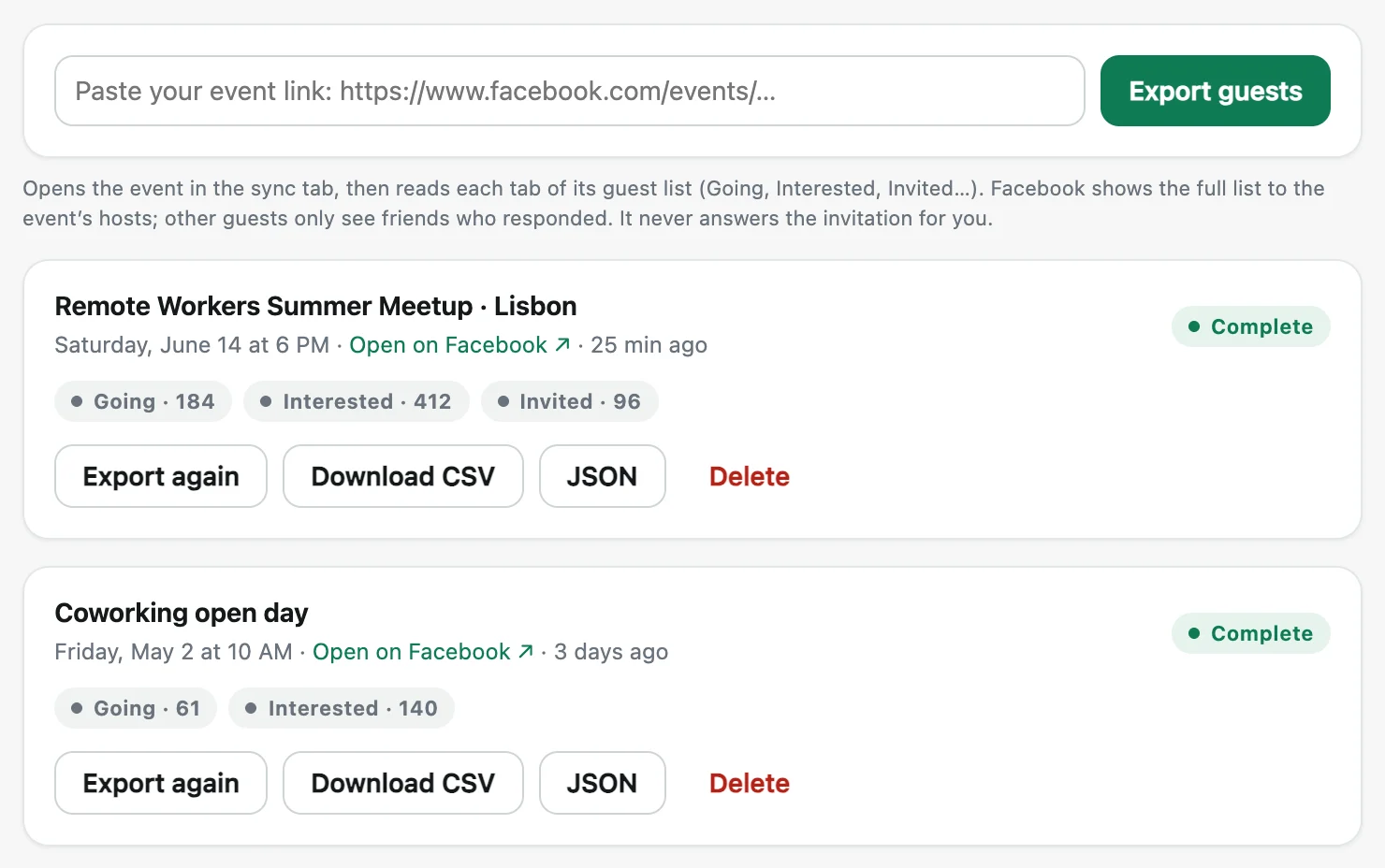This screenshot has width=1385, height=868.
Task: Click the Complete badge on Coworking open day
Action: [1250, 633]
